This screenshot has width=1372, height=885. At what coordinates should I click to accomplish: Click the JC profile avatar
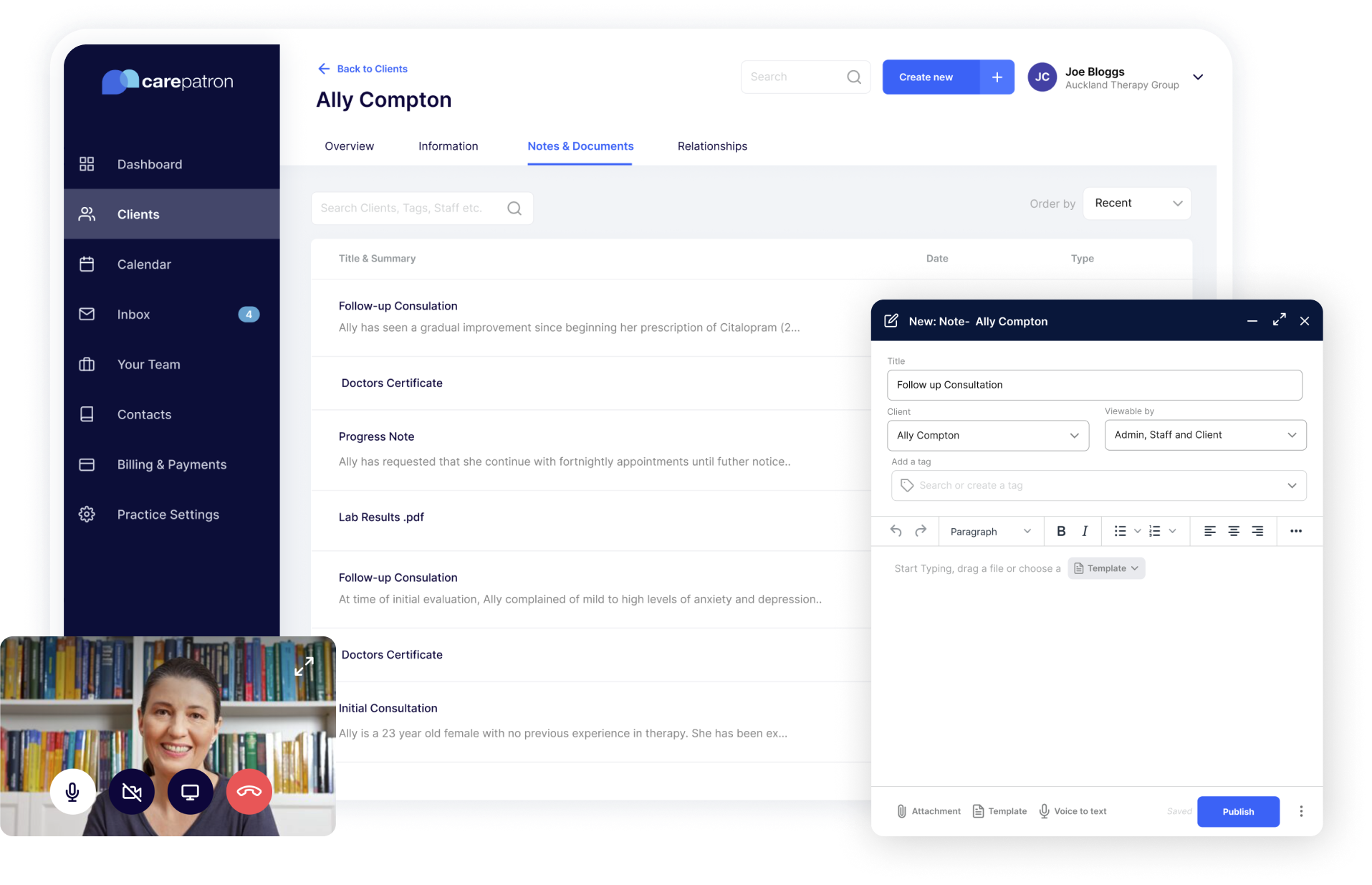pyautogui.click(x=1042, y=77)
